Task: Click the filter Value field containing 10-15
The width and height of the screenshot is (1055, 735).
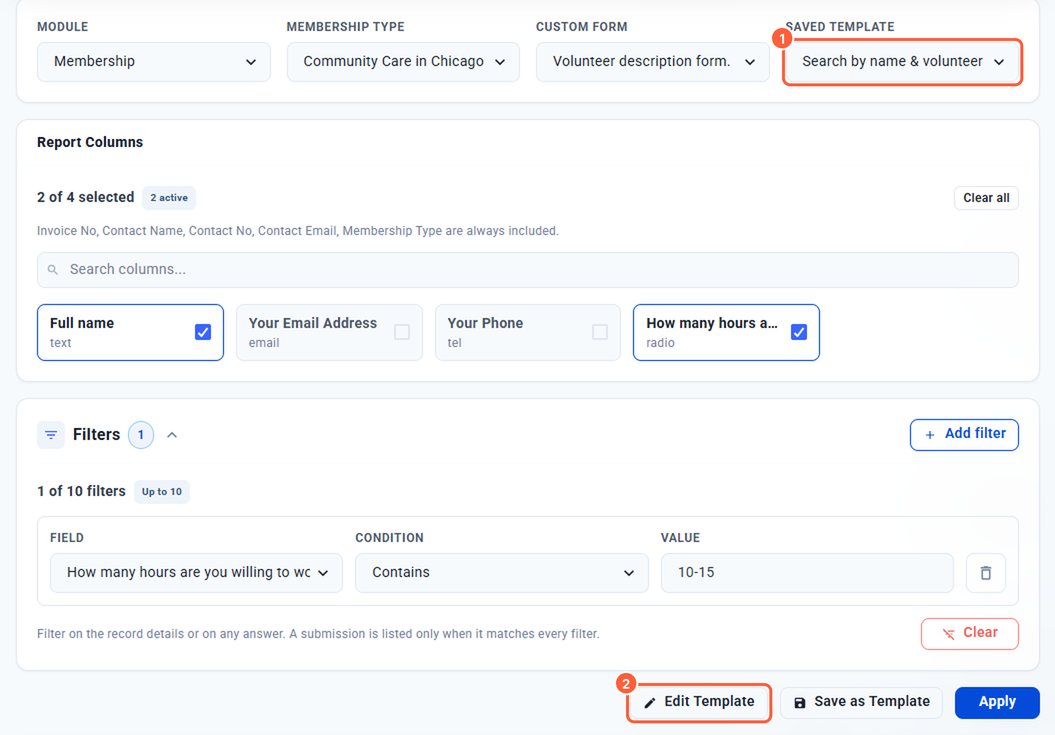Action: pos(807,573)
